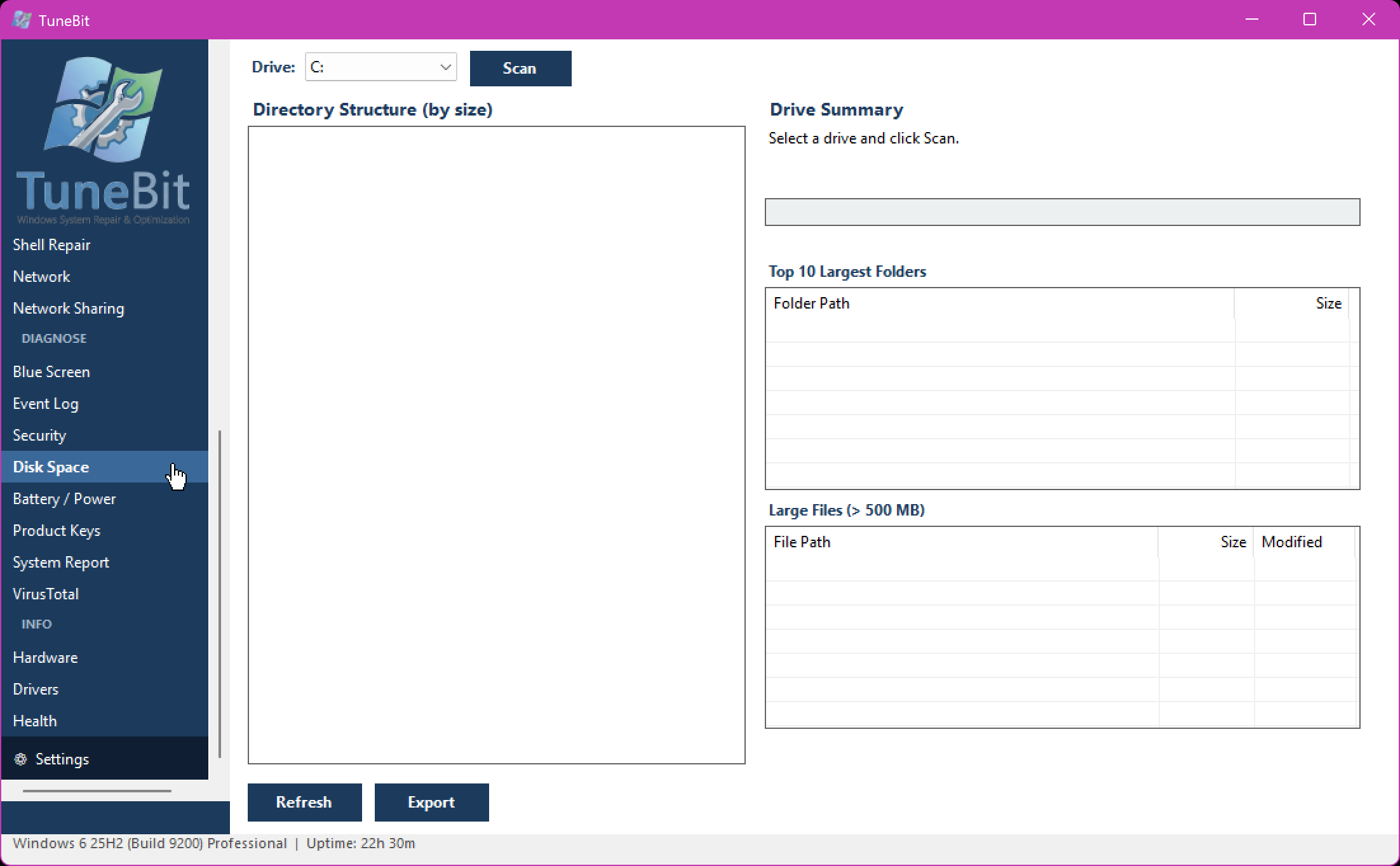Sort by Folder Path column header

tap(1000, 303)
